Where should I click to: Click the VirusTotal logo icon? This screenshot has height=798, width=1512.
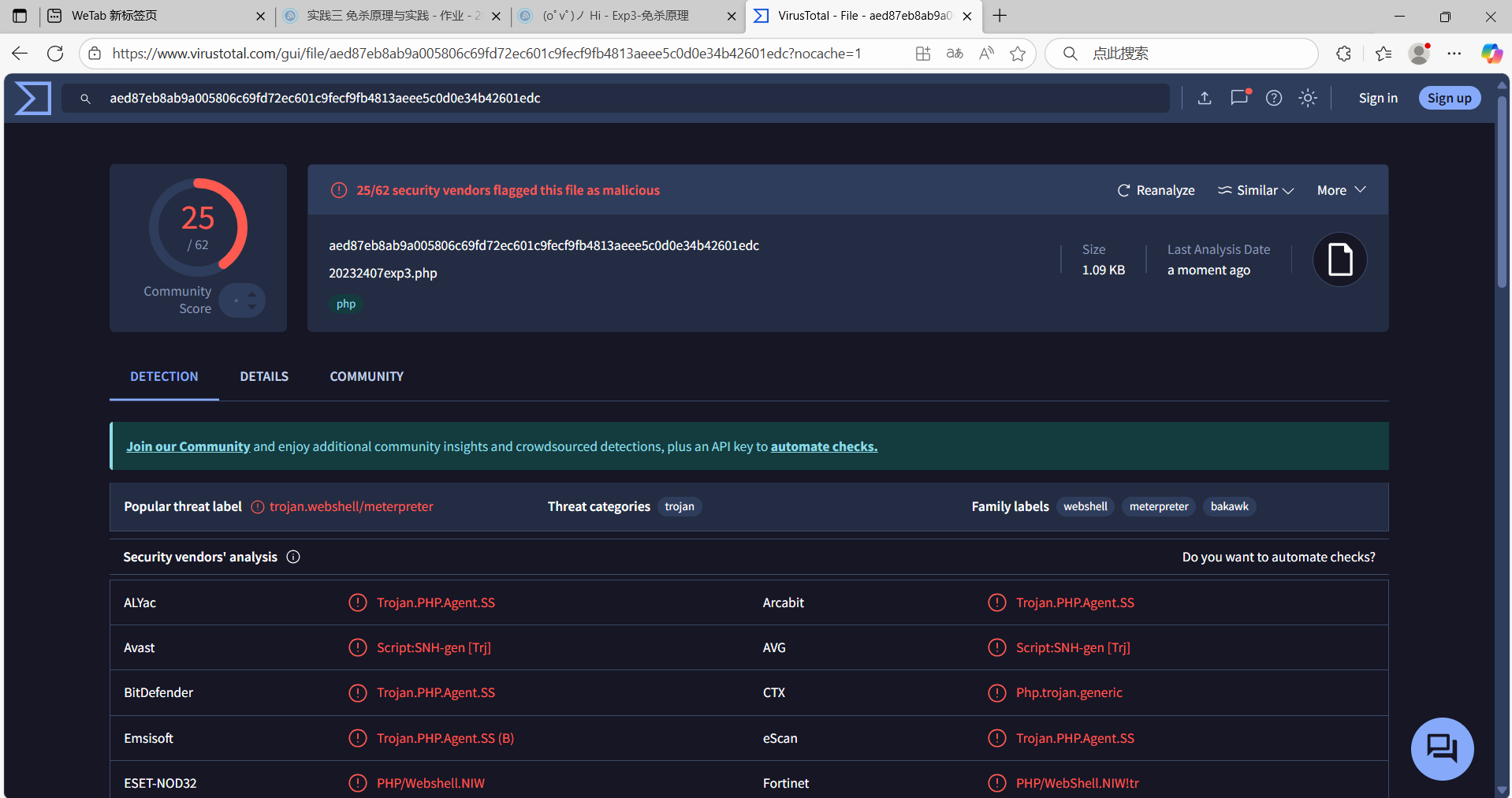click(33, 99)
